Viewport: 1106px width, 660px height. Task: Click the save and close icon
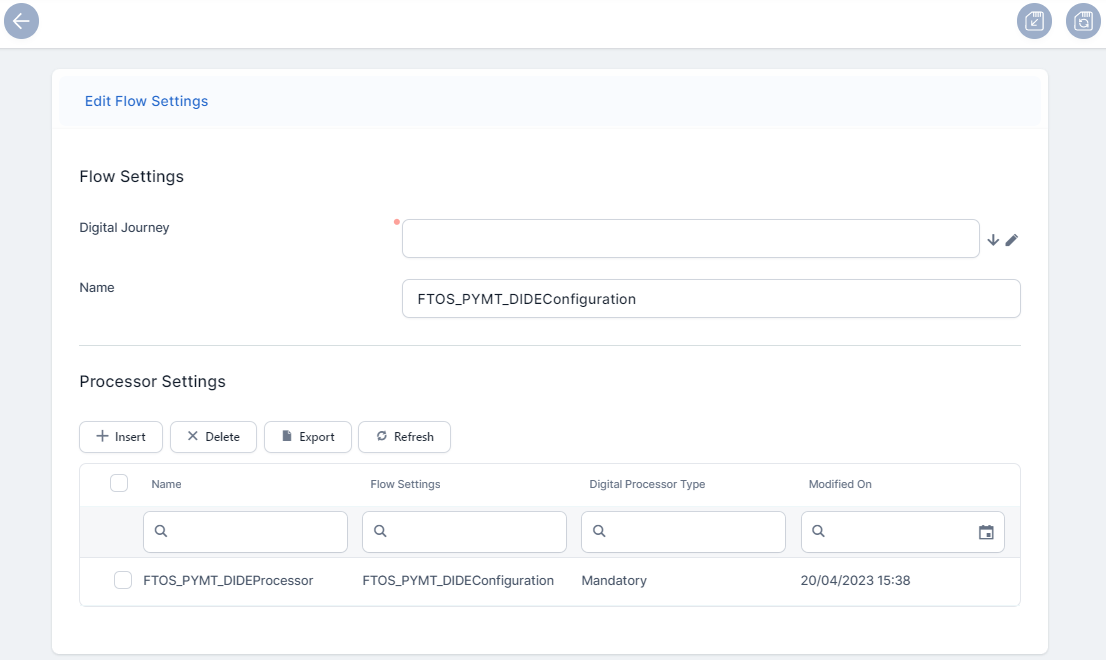coord(1034,21)
